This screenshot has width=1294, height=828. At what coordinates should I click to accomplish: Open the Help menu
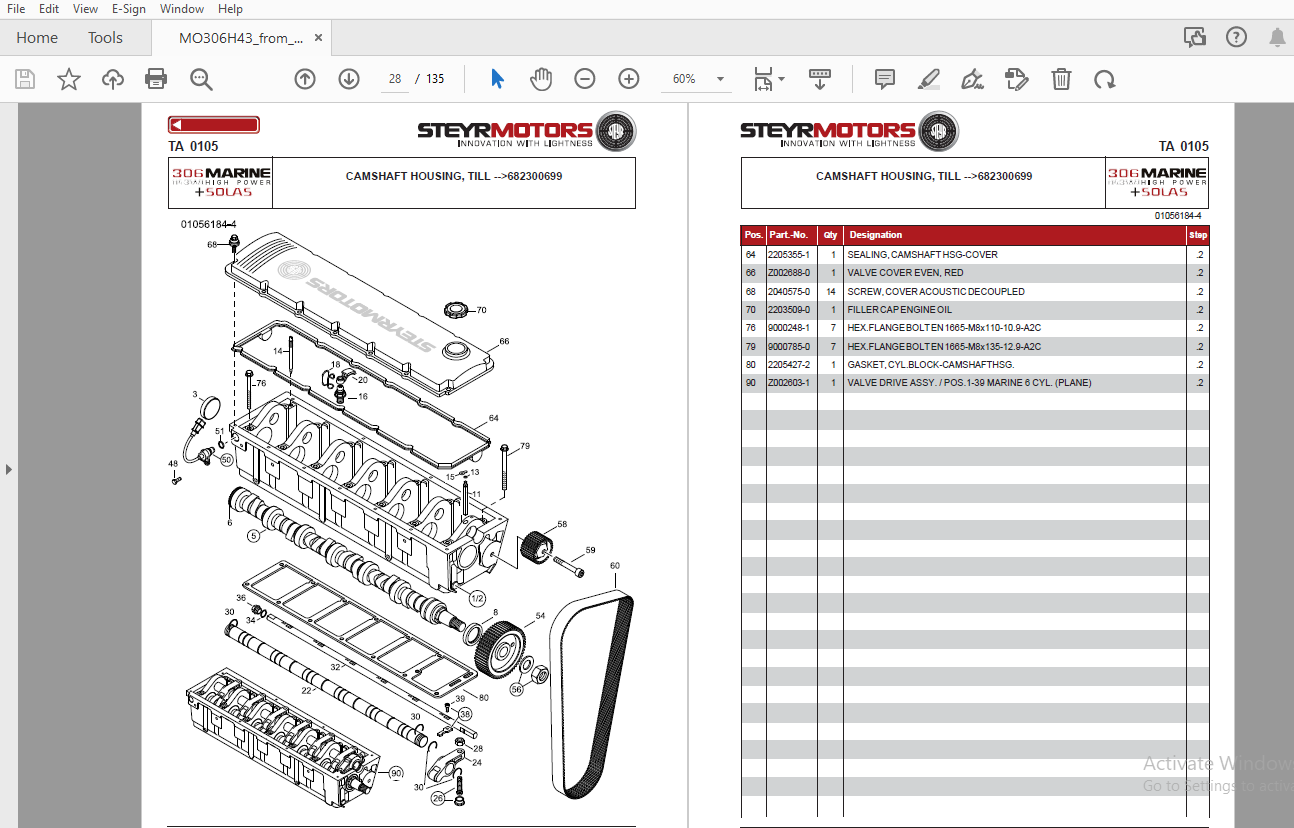tap(230, 9)
